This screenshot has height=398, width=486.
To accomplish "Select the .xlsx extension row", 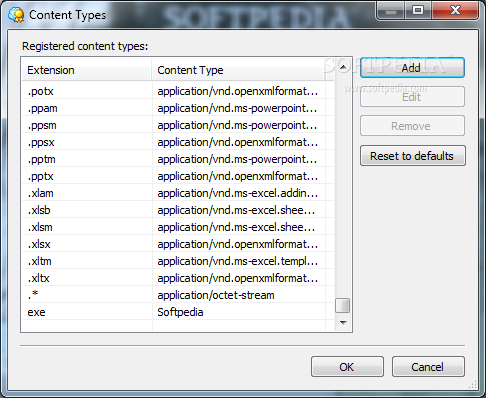I will 178,244.
